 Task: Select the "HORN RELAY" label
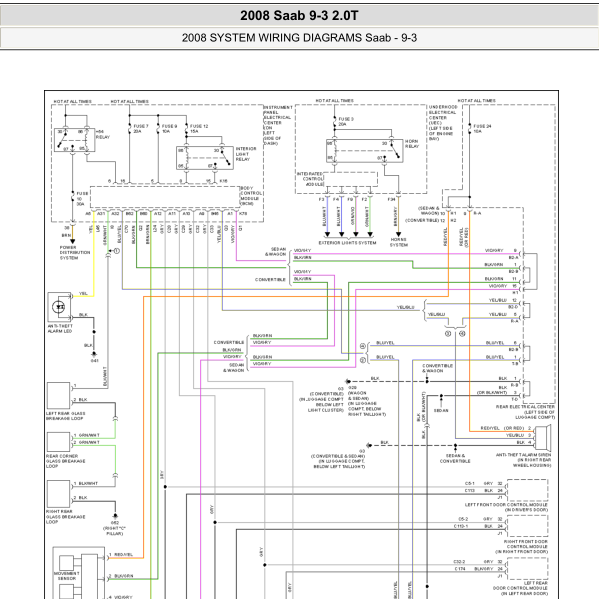pyautogui.click(x=412, y=144)
